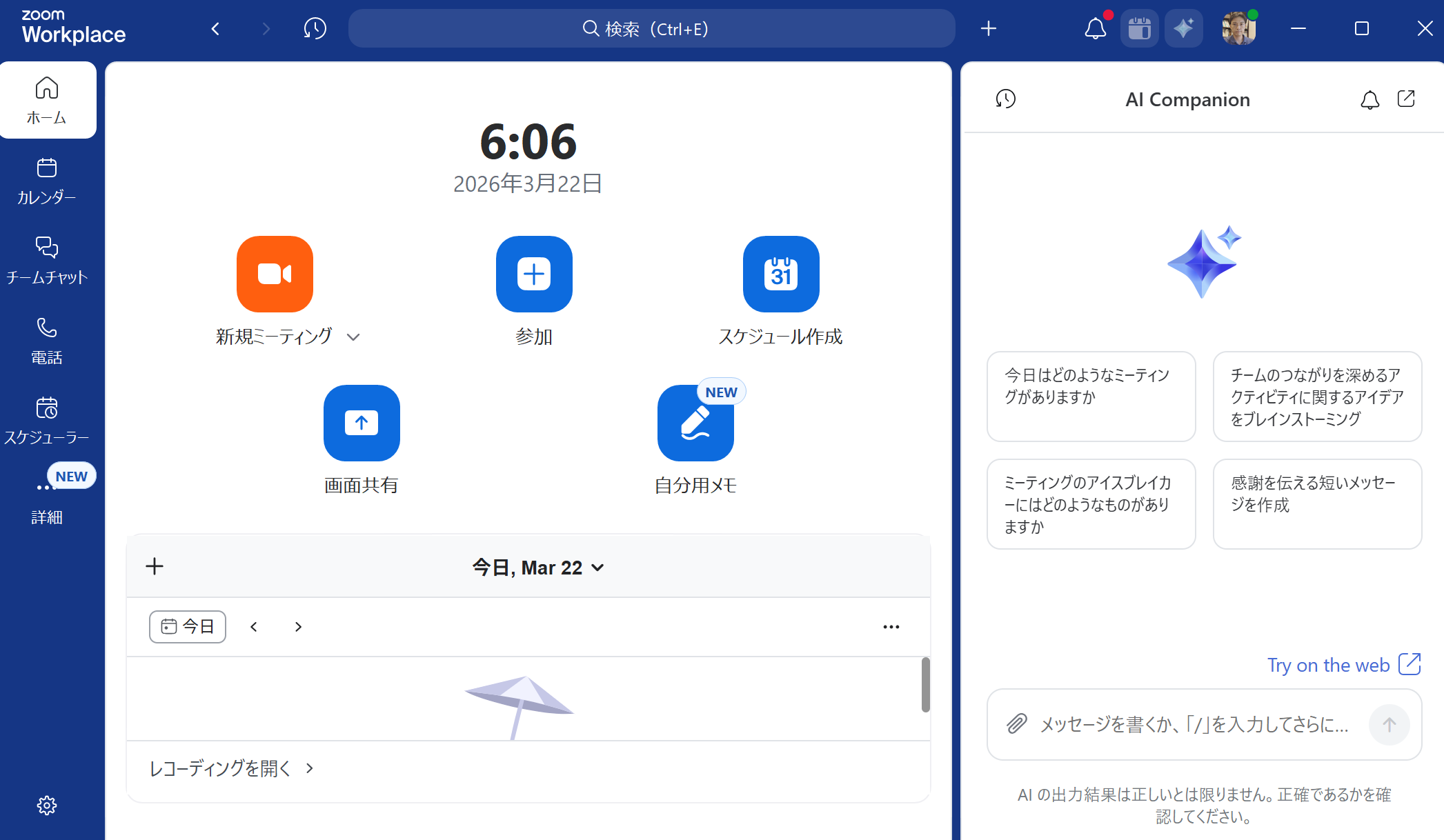Viewport: 1444px width, 840px height.
Task: Click the calendar panel vertical scrollbar
Action: click(925, 684)
